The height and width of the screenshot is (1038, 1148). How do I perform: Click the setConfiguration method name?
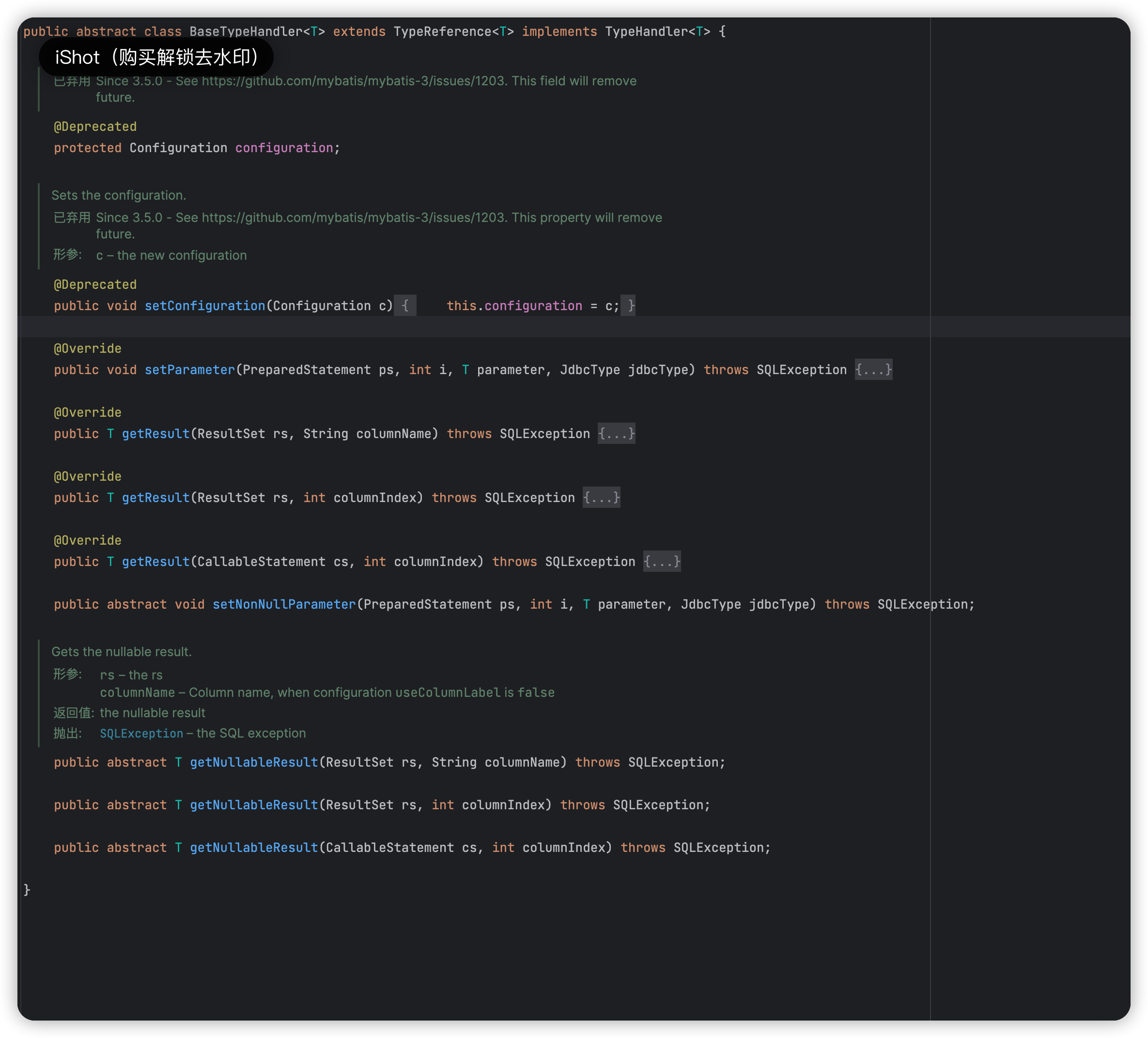coord(205,305)
